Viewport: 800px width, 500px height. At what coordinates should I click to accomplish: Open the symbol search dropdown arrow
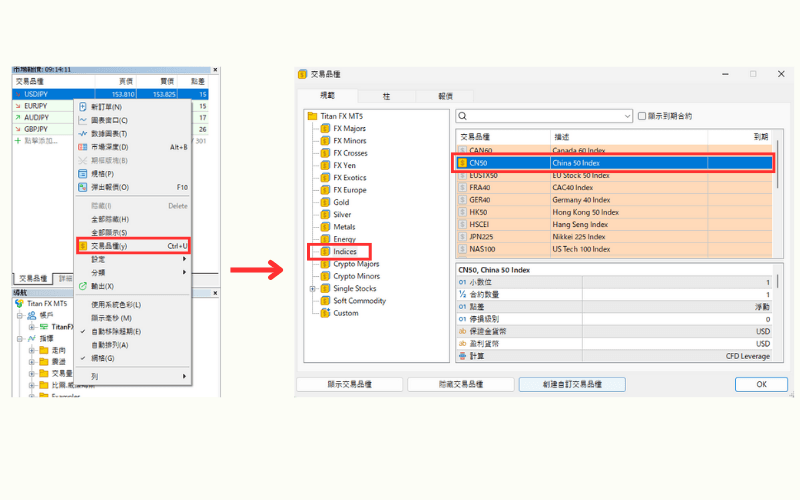625,116
